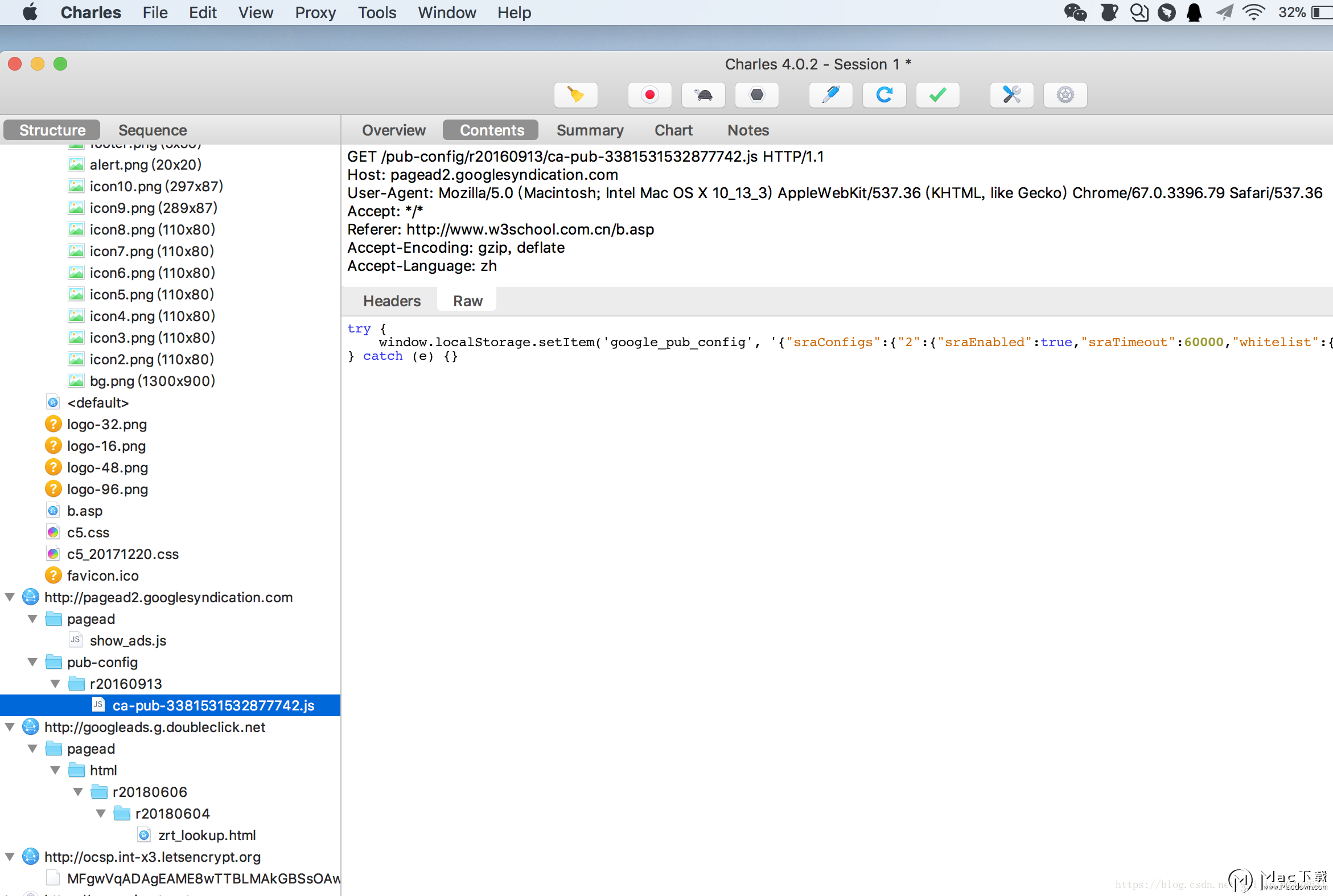
Task: Select show_ads.js in the tree
Action: pyautogui.click(x=128, y=640)
